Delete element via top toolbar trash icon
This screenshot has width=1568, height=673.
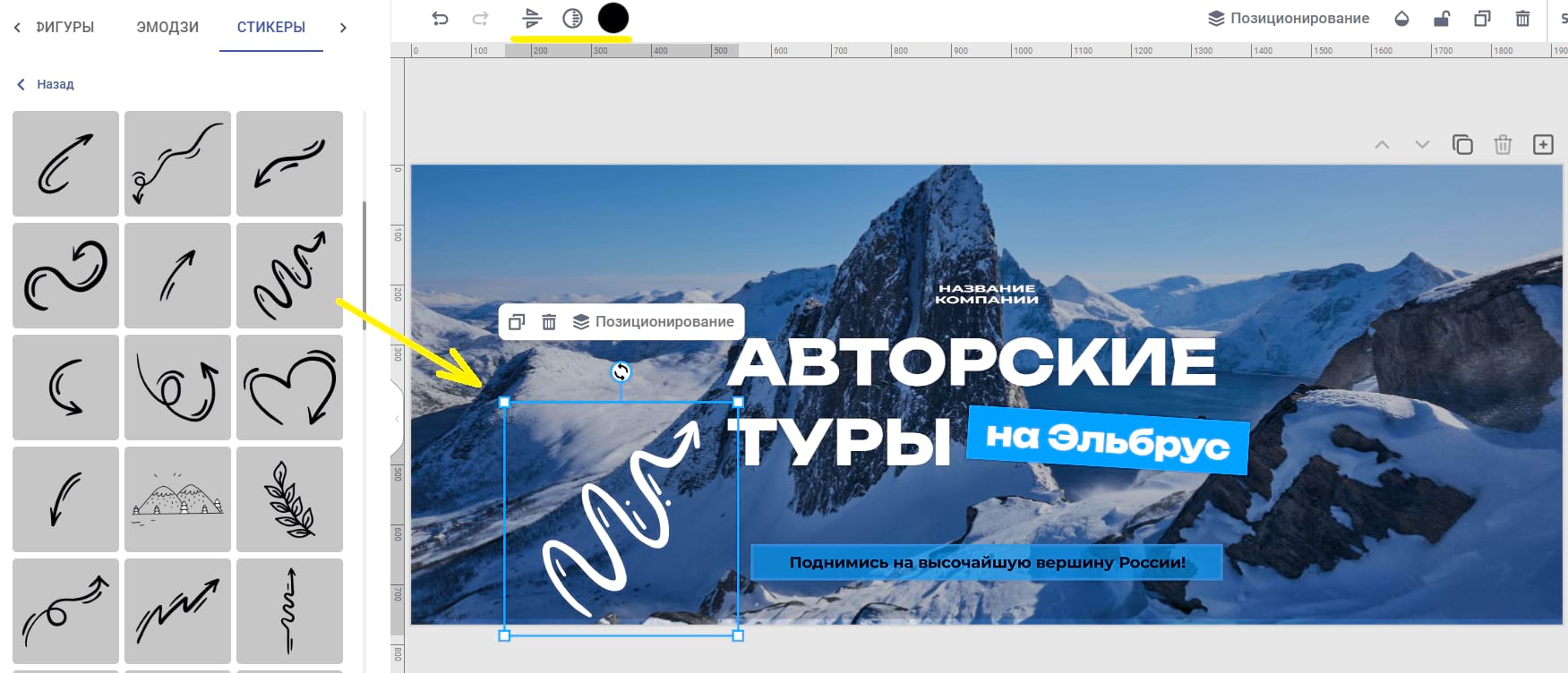click(x=1522, y=18)
